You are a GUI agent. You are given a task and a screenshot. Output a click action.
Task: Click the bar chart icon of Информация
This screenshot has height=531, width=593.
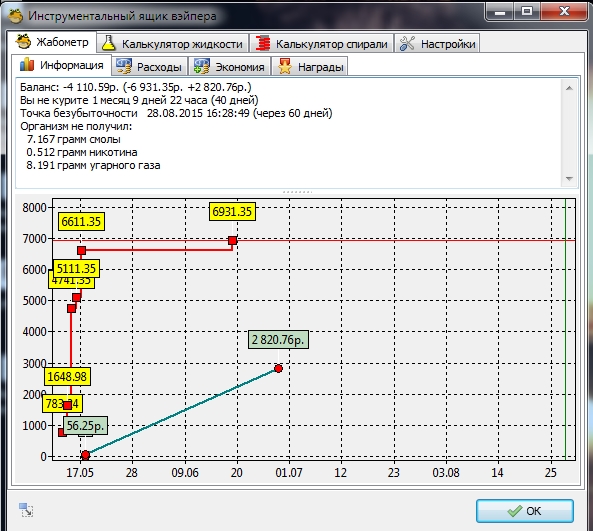click(27, 64)
